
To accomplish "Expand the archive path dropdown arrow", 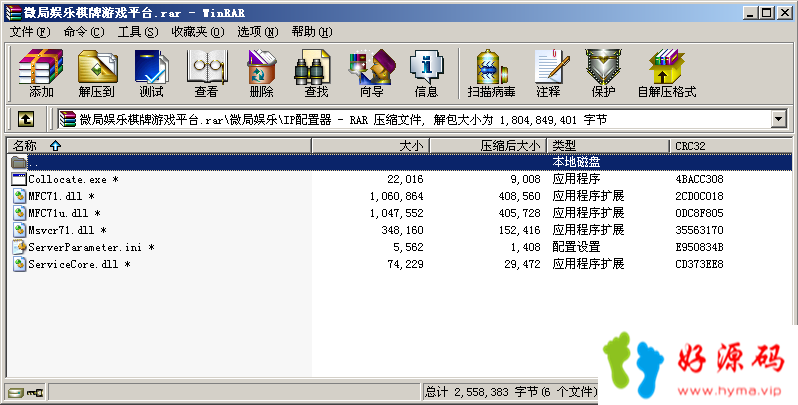I will click(x=778, y=120).
